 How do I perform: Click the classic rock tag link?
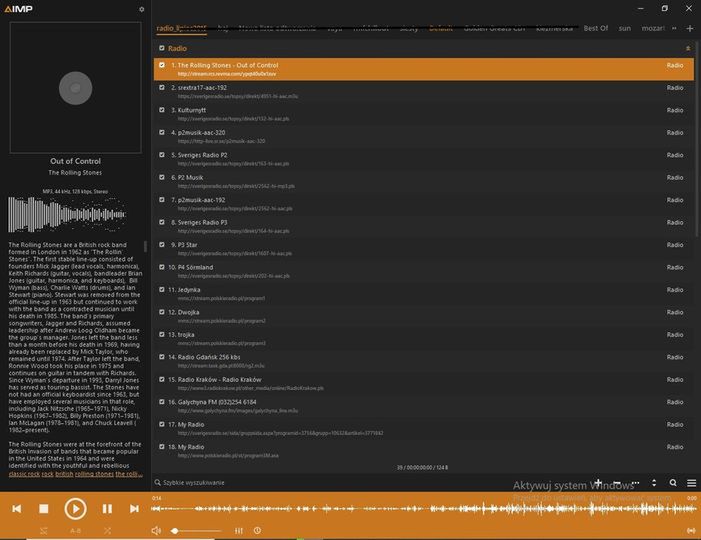[x=24, y=474]
